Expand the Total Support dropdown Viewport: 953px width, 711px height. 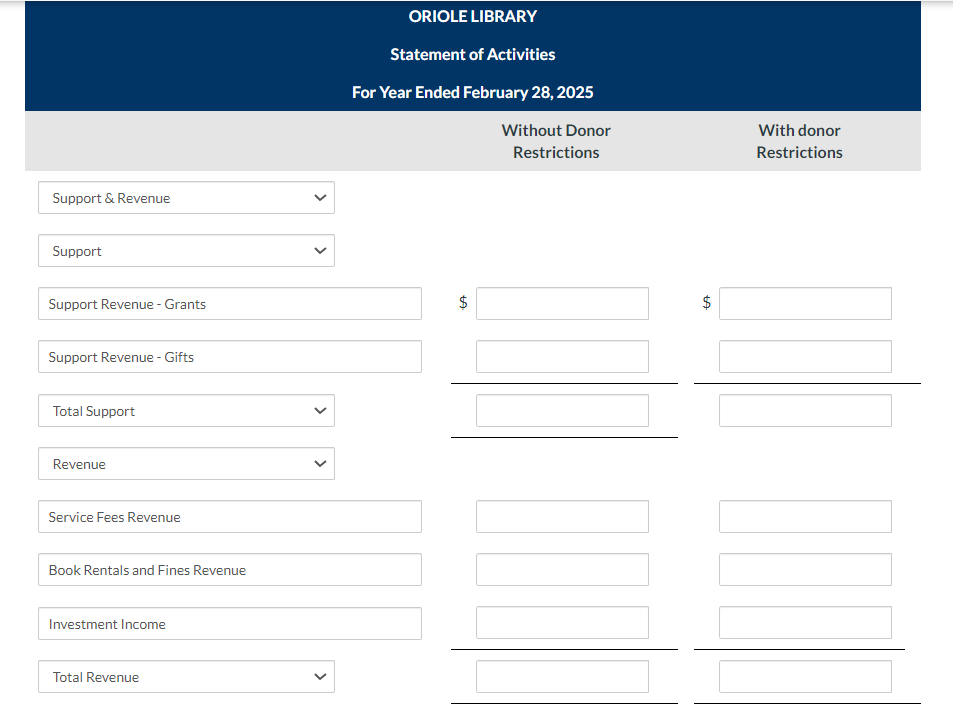tap(186, 411)
